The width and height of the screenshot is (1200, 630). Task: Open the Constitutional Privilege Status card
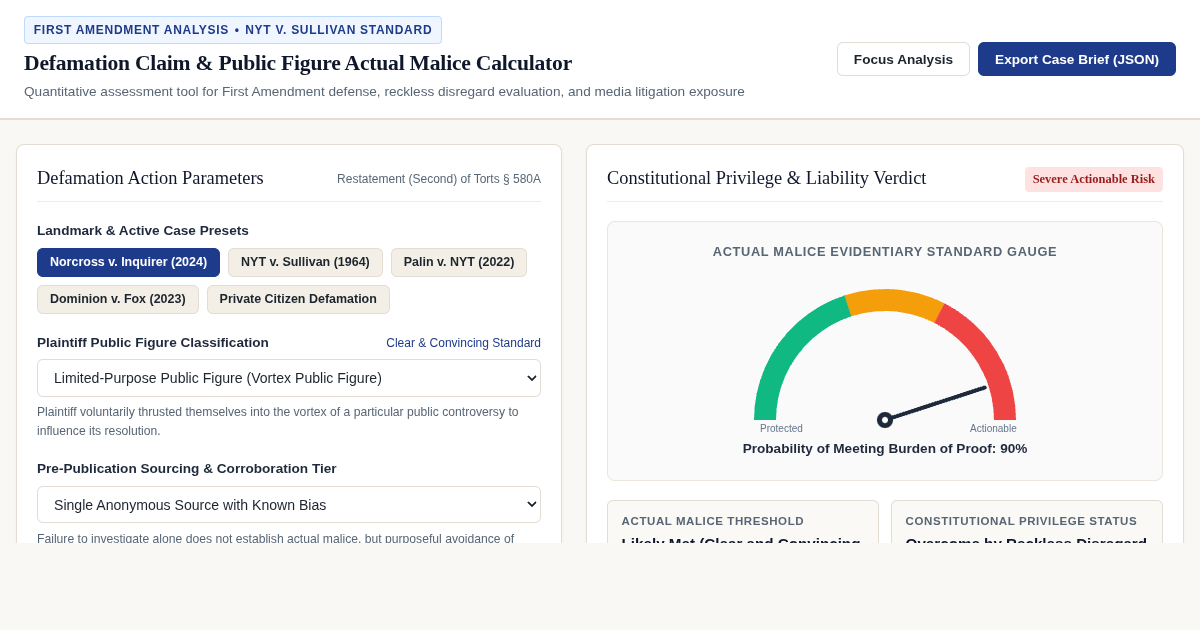[x=1027, y=522]
